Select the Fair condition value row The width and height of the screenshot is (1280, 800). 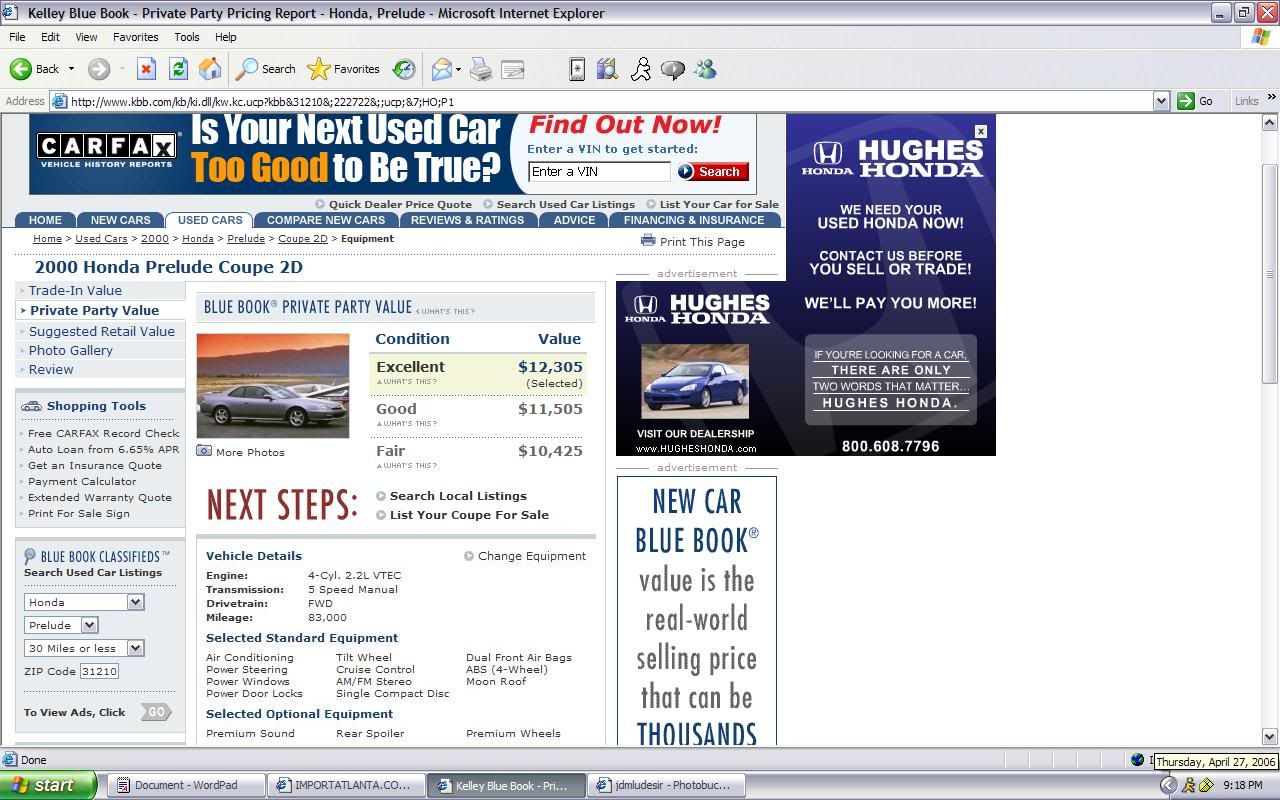click(478, 451)
